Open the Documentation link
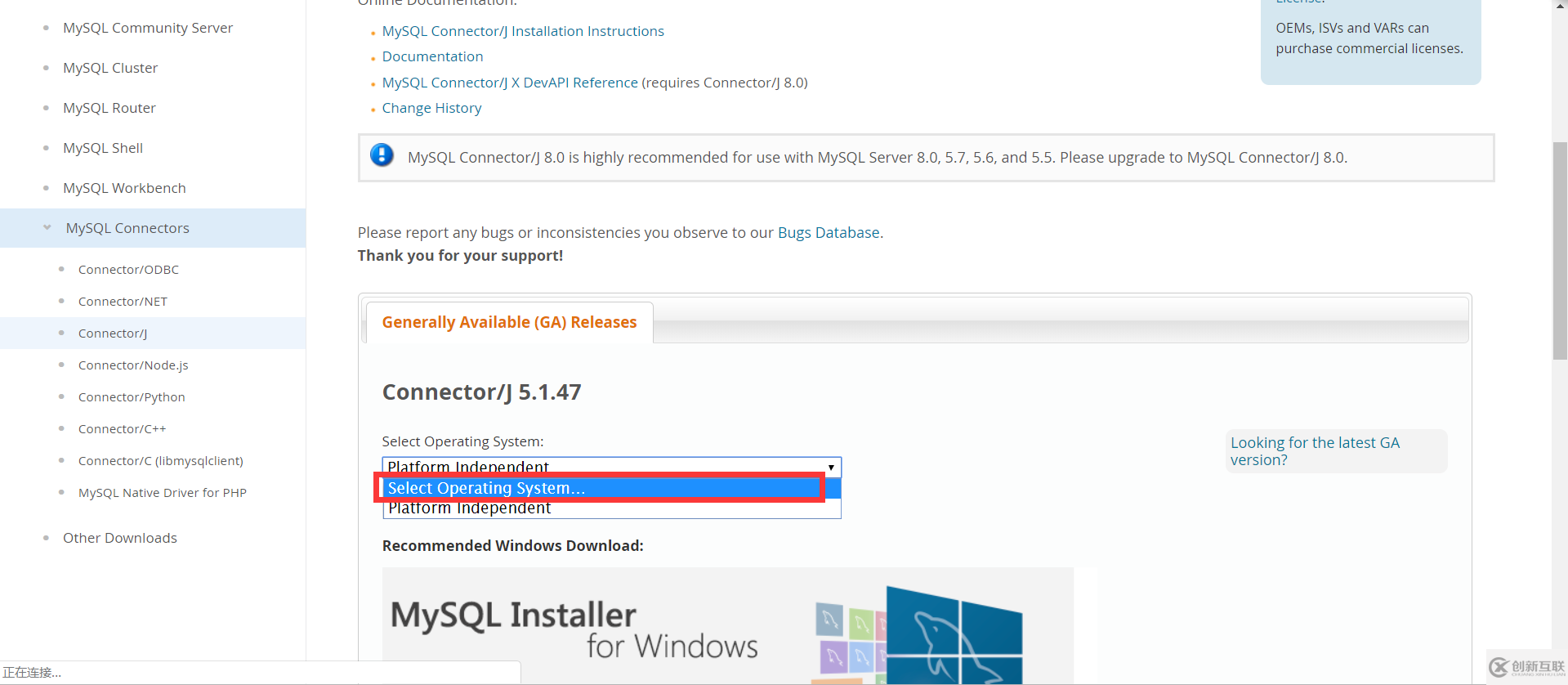1568x685 pixels. point(432,56)
